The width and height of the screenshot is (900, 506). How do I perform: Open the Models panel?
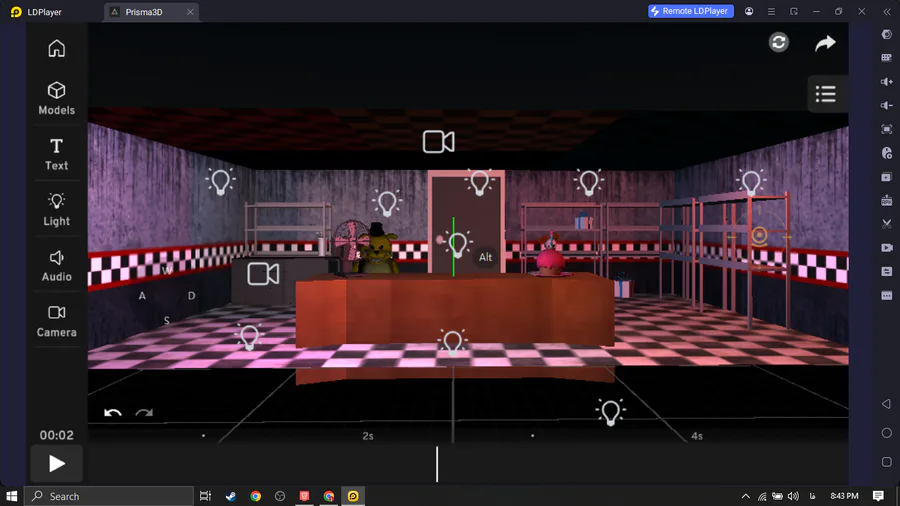[x=56, y=98]
